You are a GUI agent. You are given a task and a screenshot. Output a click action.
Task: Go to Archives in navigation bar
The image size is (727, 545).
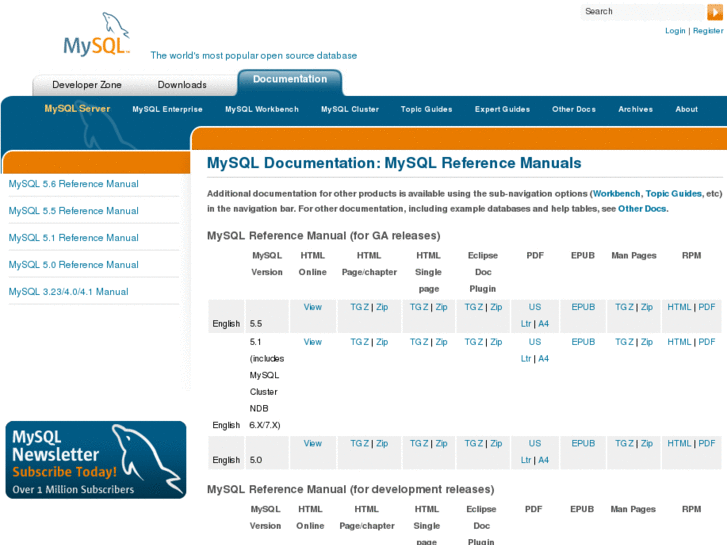pyautogui.click(x=635, y=109)
